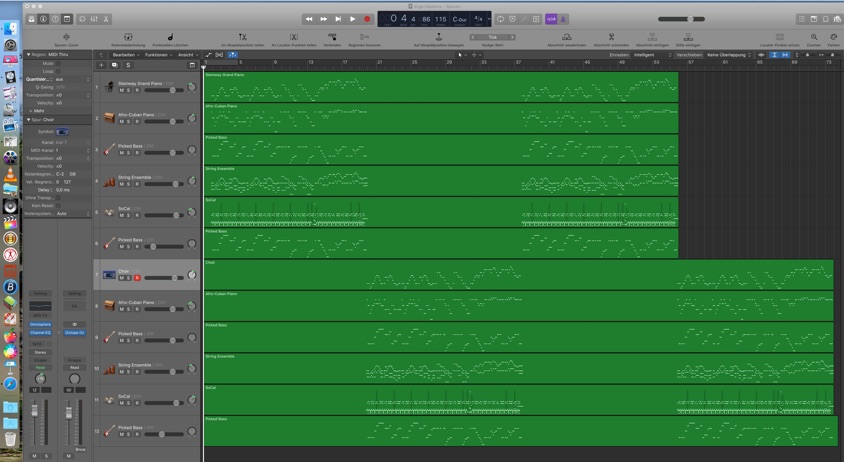Click the Abschnitt schneiden icon
Viewport: 844px width, 462px height.
coord(611,37)
